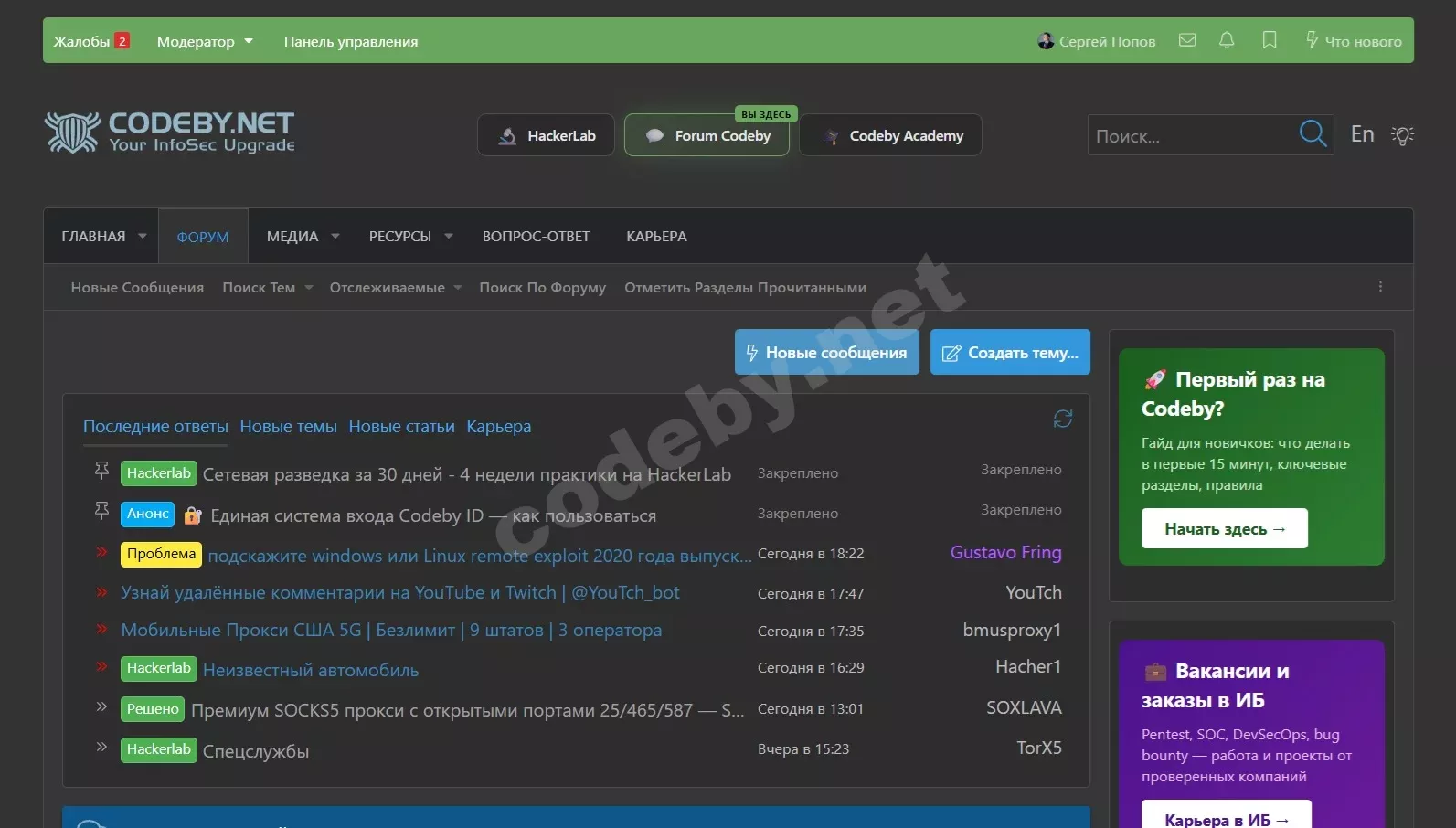Click timestamp Сегодня в 18:22
The height and width of the screenshot is (828, 1456).
click(x=811, y=554)
